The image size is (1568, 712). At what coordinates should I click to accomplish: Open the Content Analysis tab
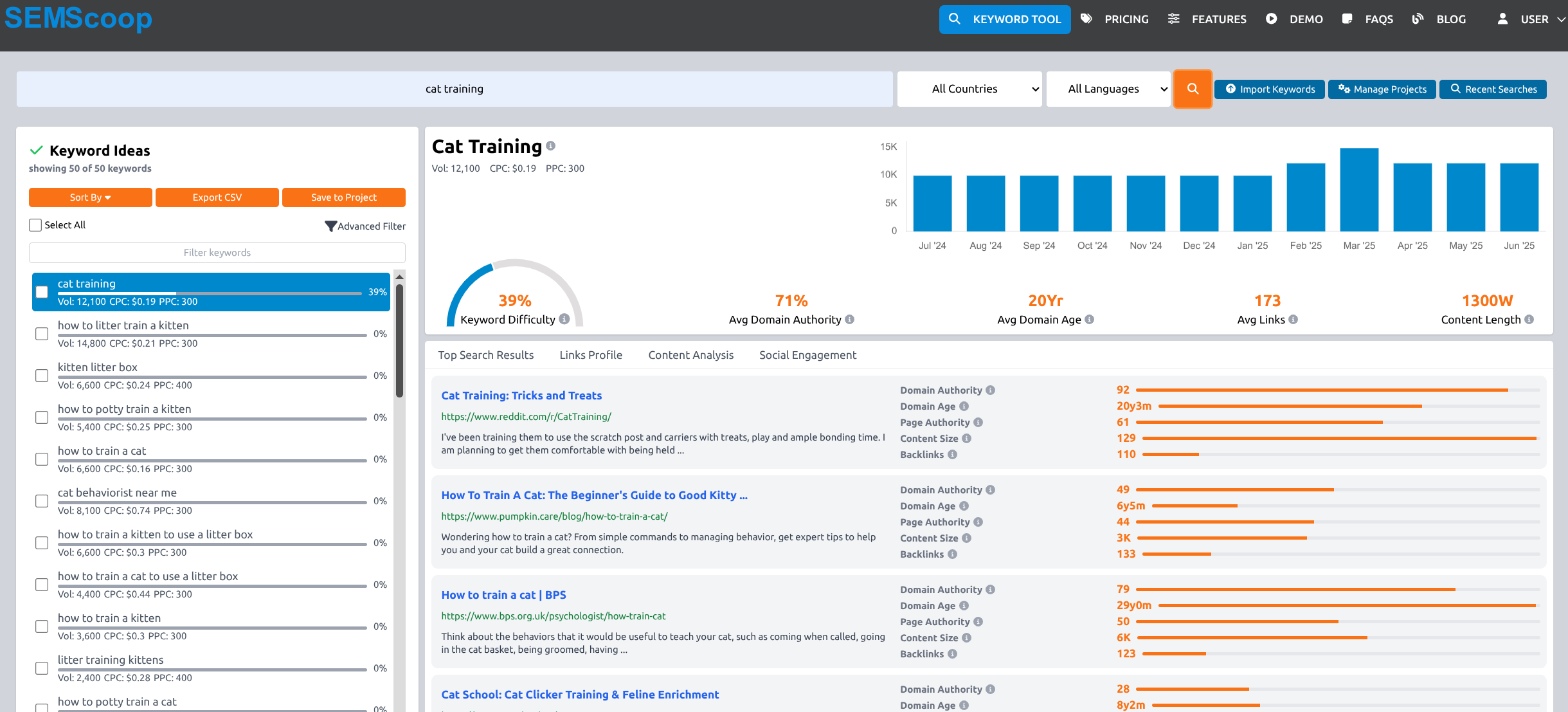point(690,355)
